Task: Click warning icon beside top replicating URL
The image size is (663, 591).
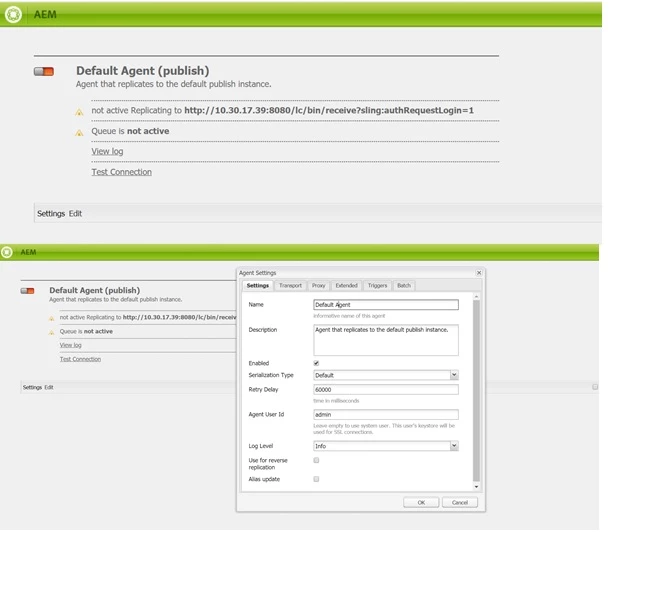Action: coord(79,112)
